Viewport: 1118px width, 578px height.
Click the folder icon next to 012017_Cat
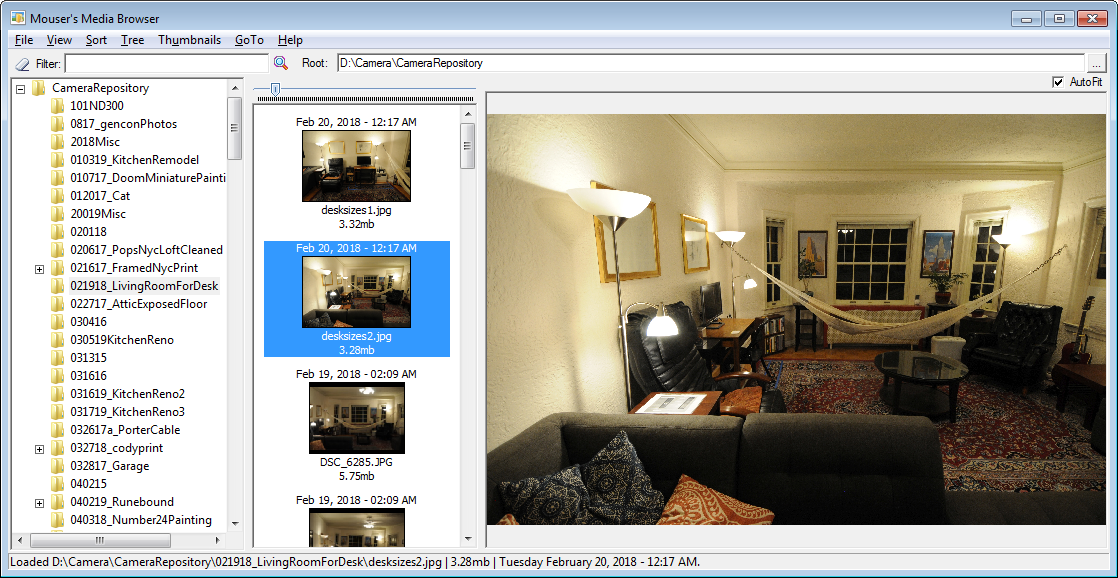pos(57,196)
